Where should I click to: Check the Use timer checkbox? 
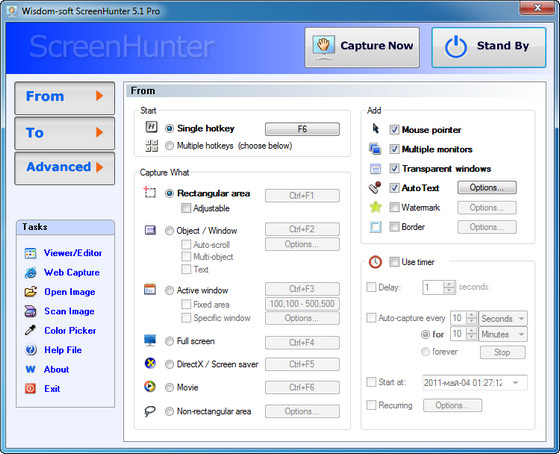point(394,262)
